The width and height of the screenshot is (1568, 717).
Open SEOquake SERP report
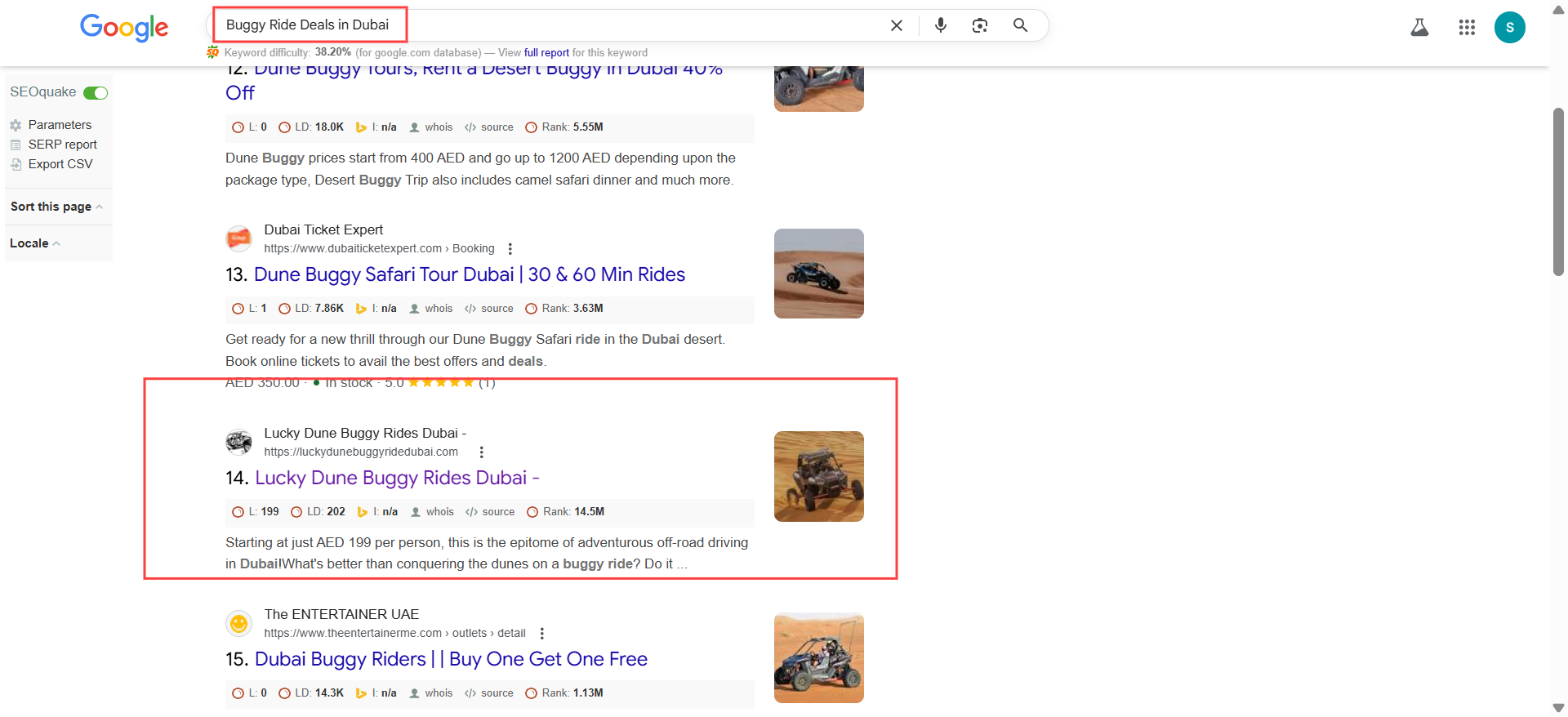[x=62, y=145]
